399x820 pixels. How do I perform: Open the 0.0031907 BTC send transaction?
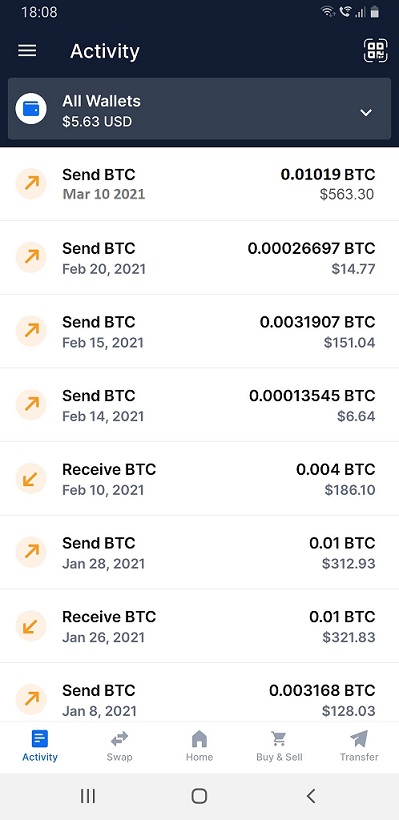199,332
